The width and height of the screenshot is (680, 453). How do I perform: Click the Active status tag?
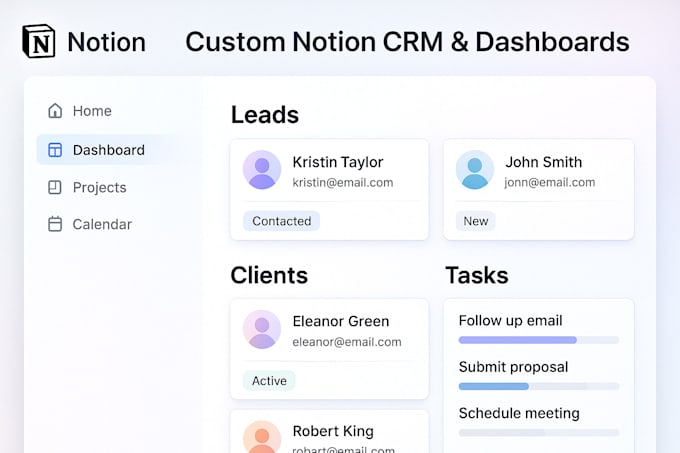[269, 381]
